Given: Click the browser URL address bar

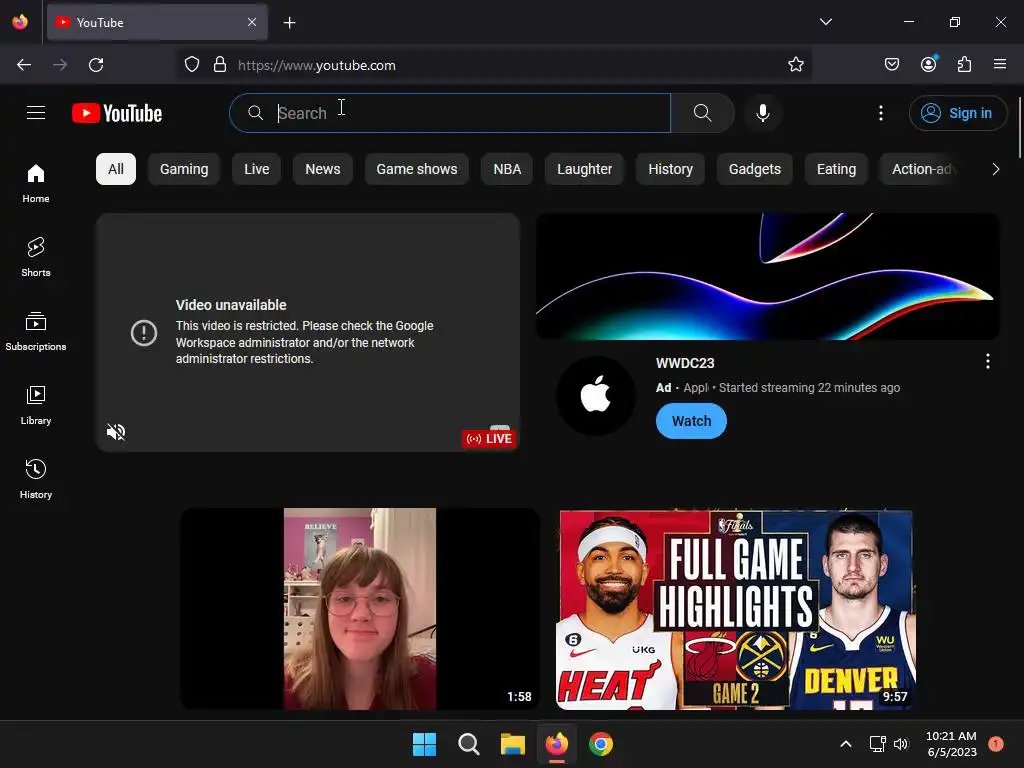Looking at the screenshot, I should pyautogui.click(x=494, y=65).
